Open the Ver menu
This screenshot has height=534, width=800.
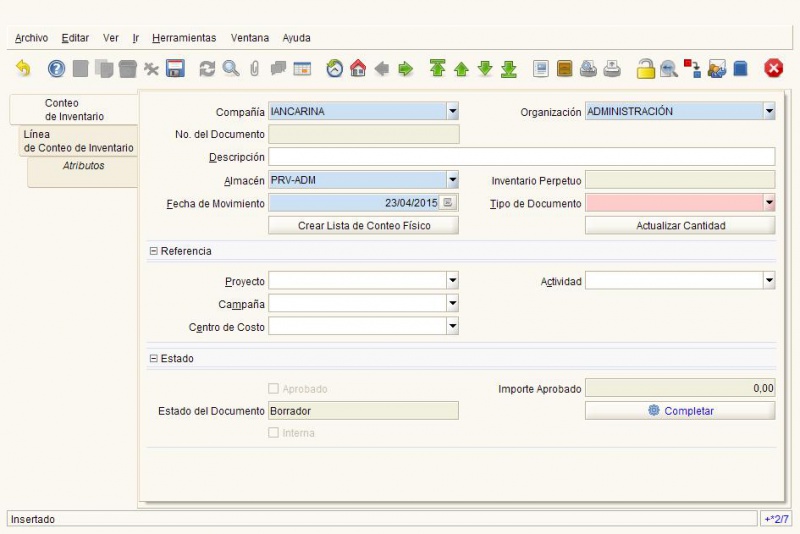(x=111, y=38)
